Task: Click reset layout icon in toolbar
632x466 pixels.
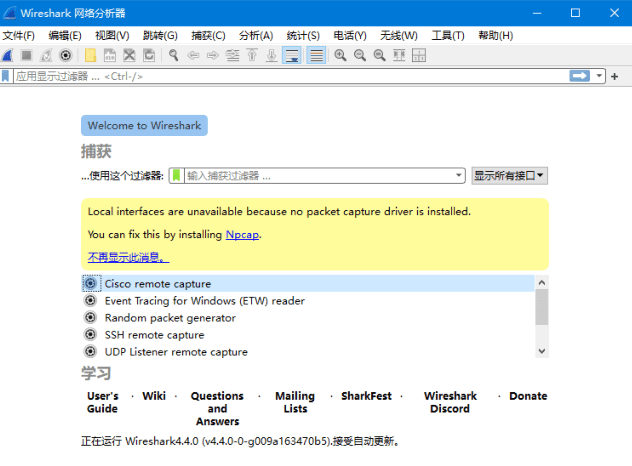Action: point(419,55)
